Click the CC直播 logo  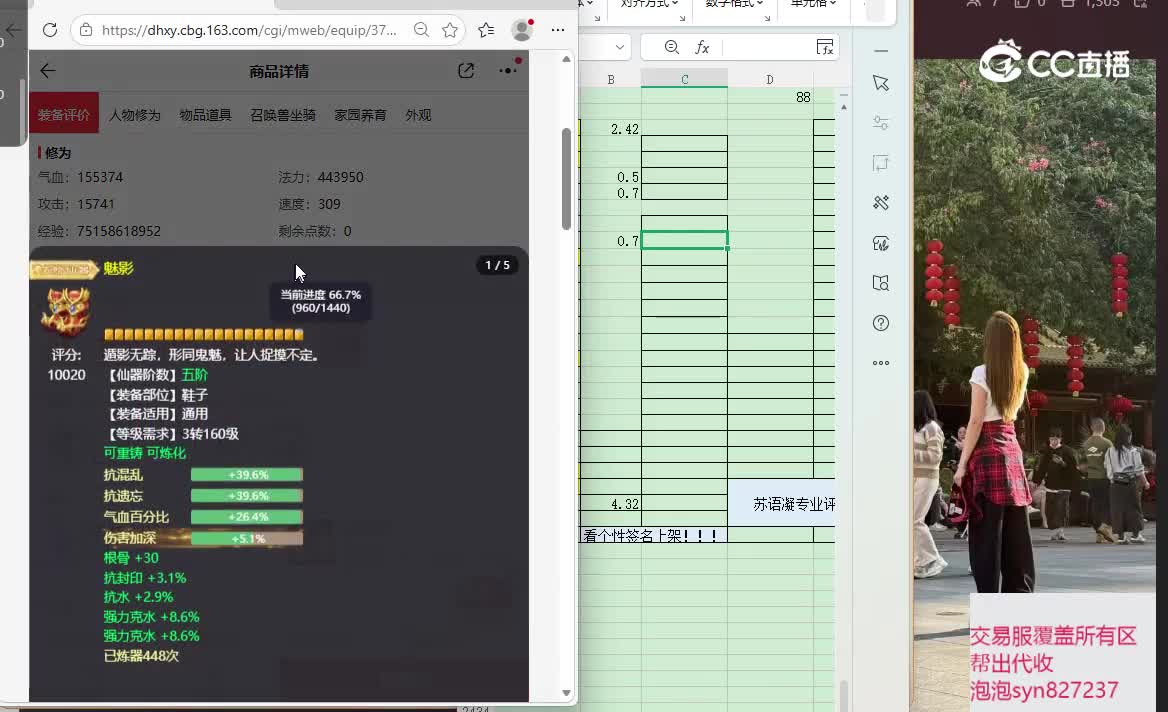[x=1055, y=61]
